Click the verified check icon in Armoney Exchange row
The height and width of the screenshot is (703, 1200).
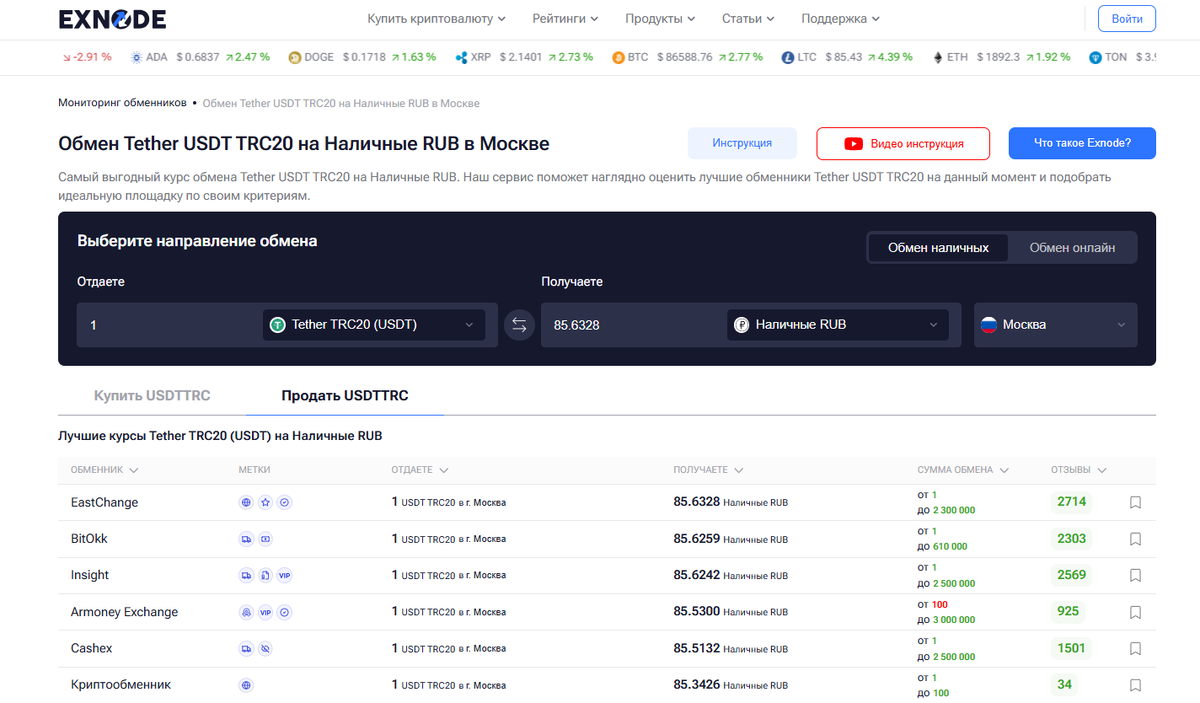[x=284, y=611]
